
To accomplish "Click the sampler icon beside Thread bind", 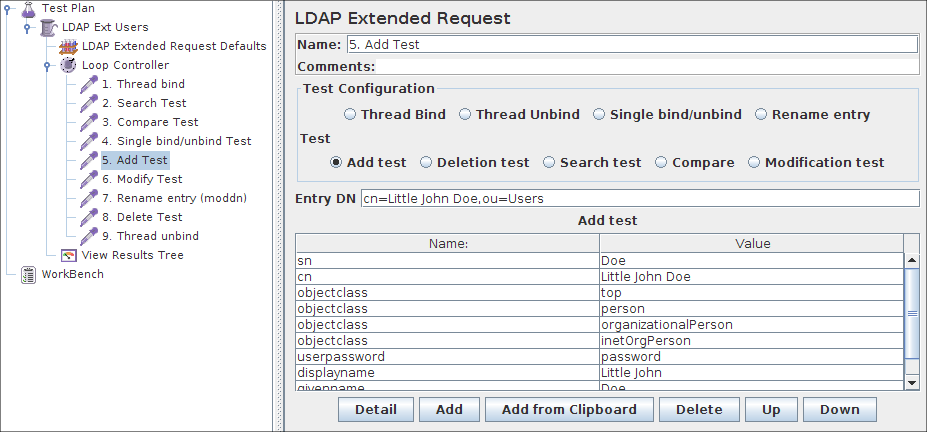I will 88,84.
